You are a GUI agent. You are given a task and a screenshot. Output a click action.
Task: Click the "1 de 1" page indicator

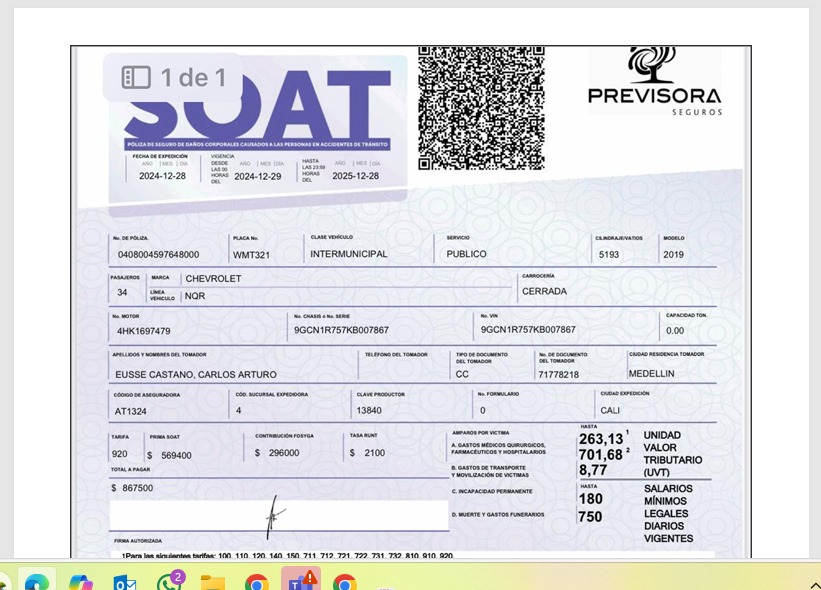pyautogui.click(x=193, y=78)
